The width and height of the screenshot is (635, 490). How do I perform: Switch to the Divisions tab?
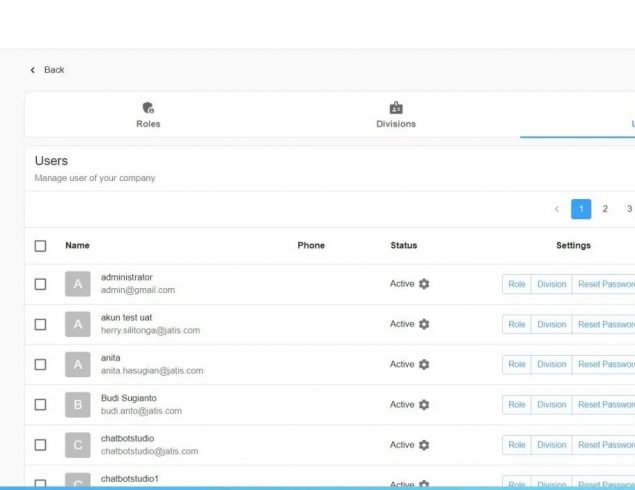(396, 115)
